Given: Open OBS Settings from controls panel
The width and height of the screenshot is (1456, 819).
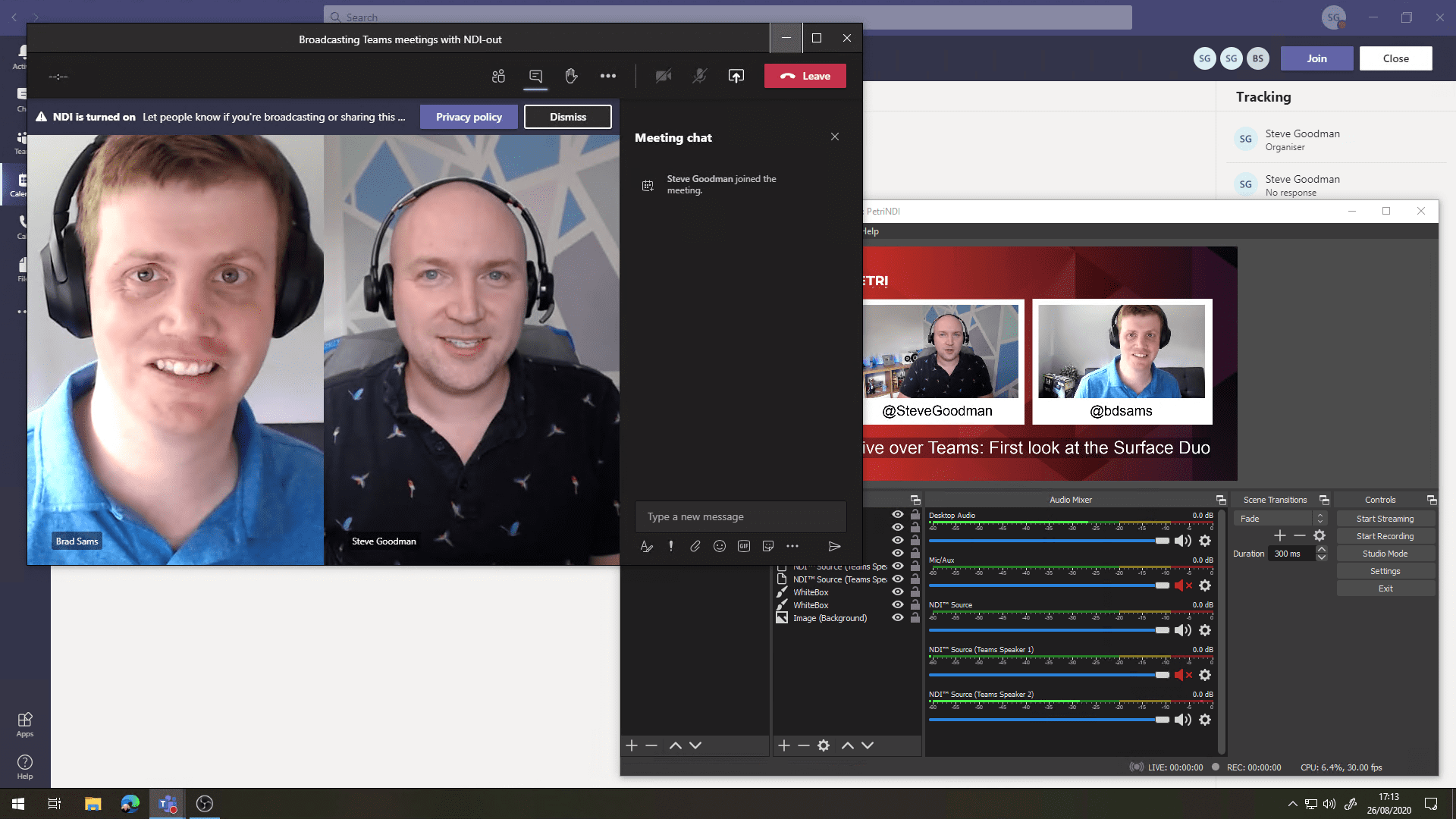Looking at the screenshot, I should [x=1385, y=571].
